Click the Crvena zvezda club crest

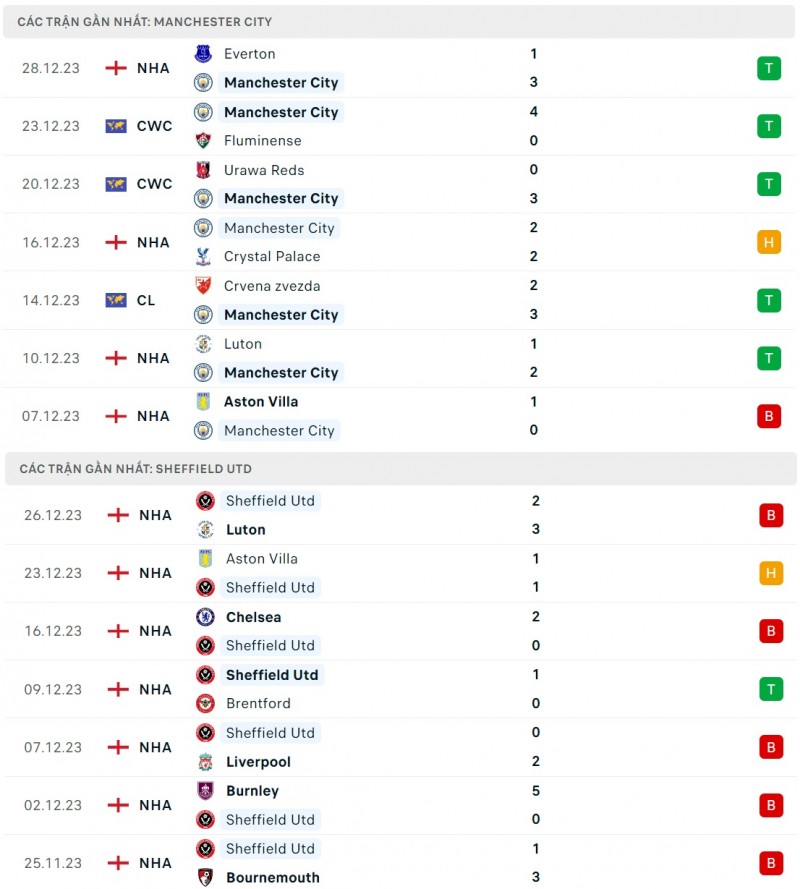coord(203,286)
